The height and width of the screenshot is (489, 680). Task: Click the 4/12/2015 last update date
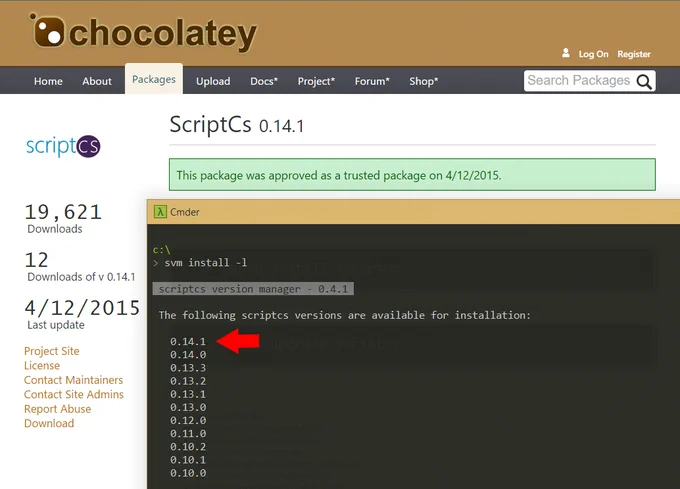(82, 308)
